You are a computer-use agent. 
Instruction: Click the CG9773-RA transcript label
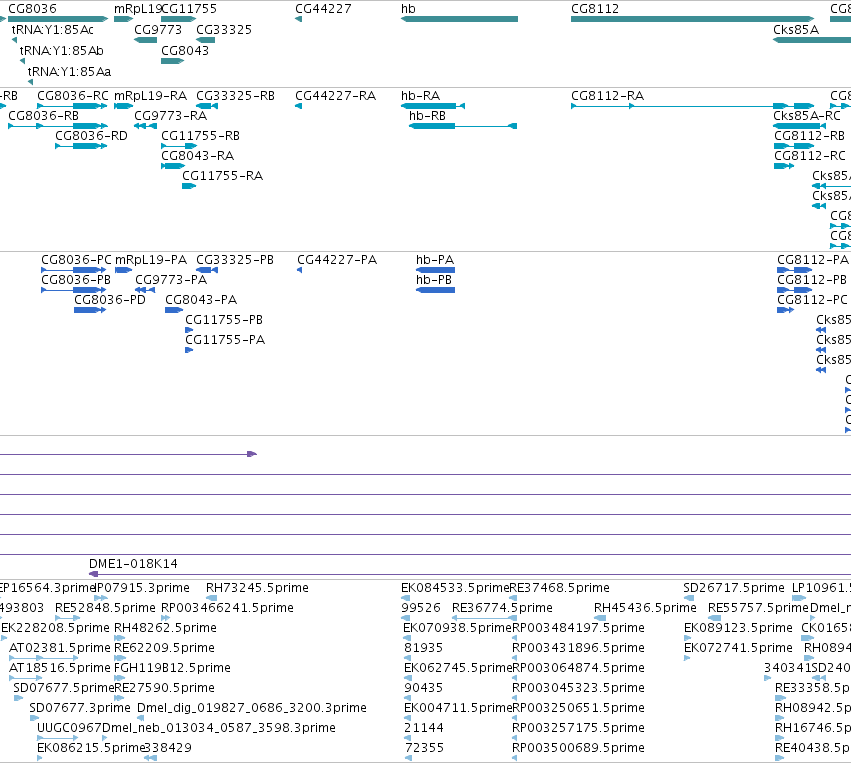point(170,116)
